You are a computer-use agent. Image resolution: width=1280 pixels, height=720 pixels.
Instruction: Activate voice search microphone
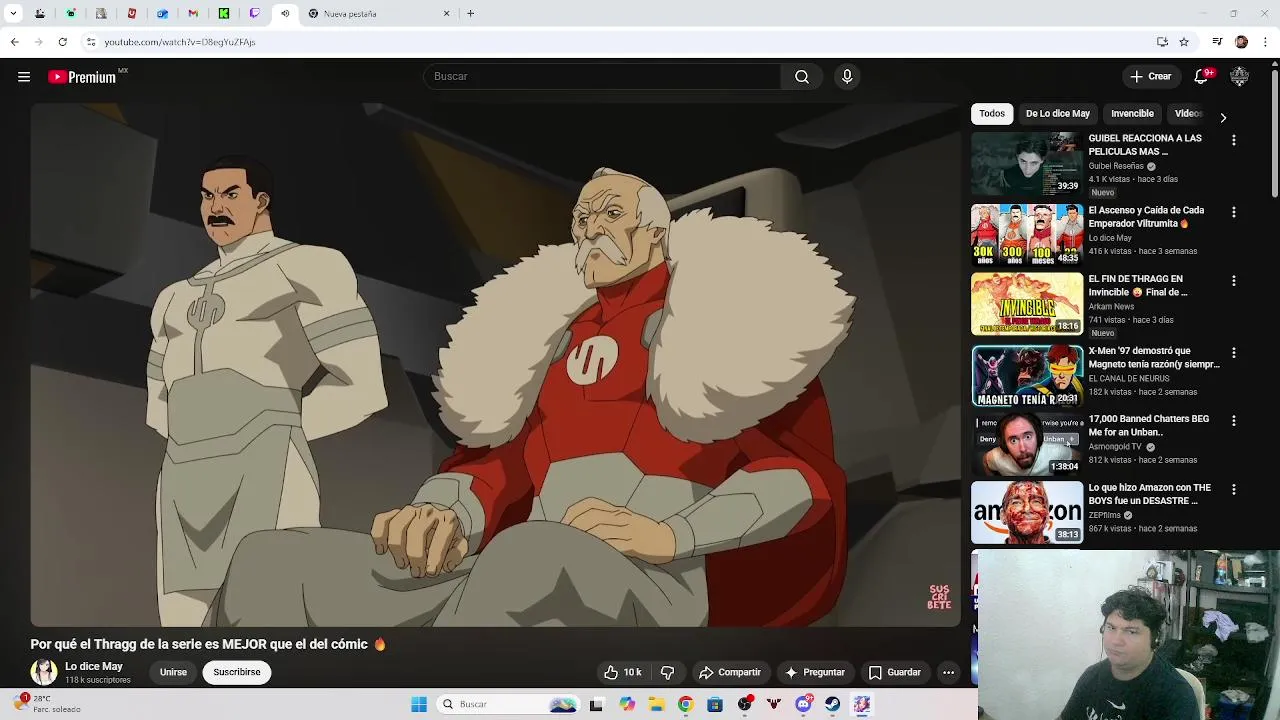(847, 77)
